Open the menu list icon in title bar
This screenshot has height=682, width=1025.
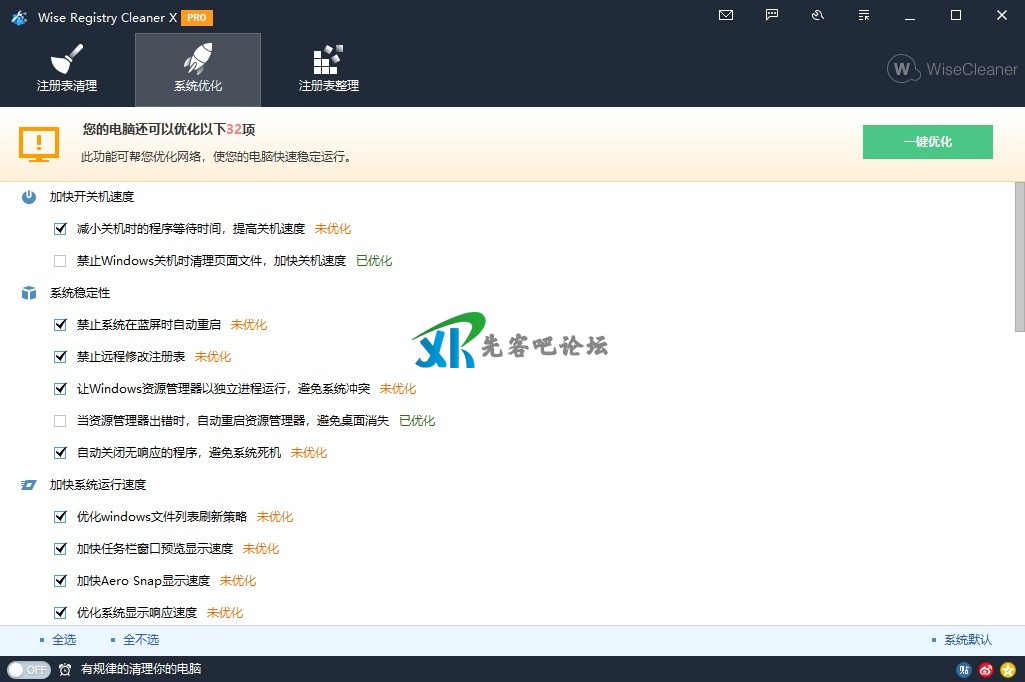pos(864,15)
